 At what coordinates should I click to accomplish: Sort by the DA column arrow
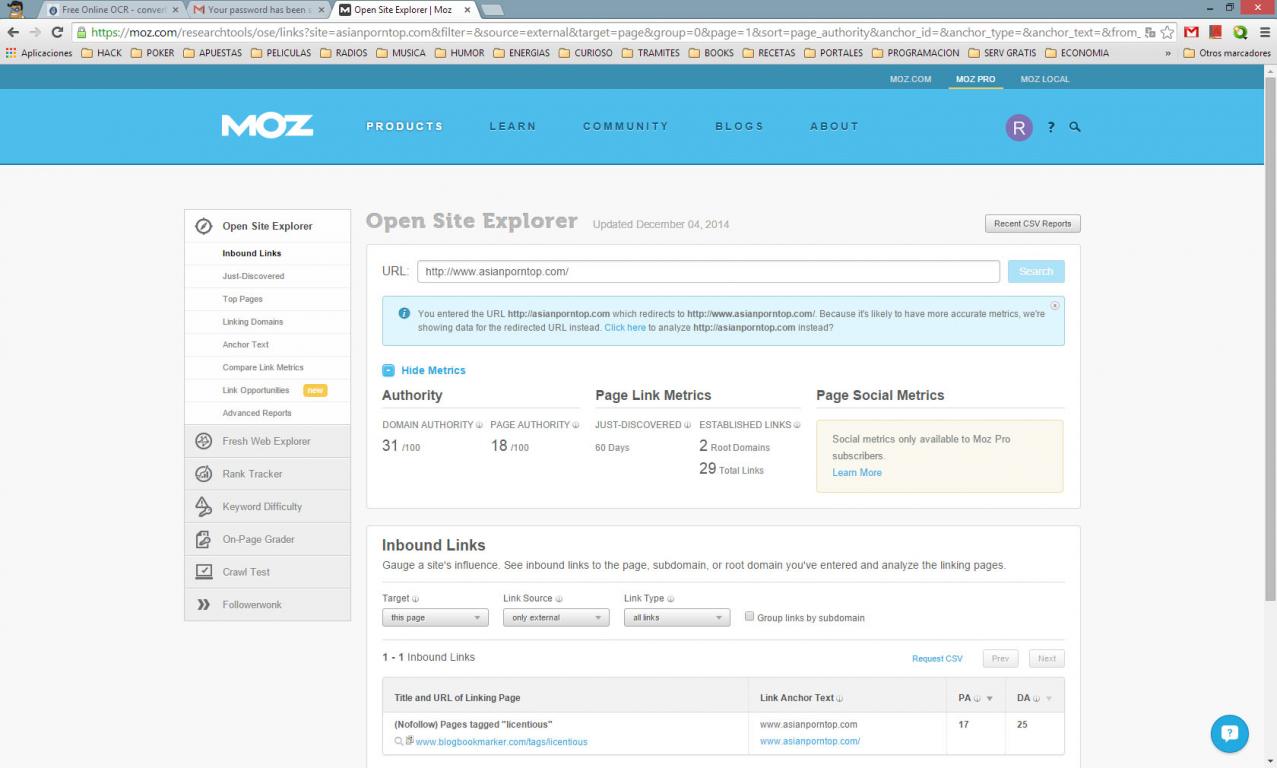tap(1048, 698)
